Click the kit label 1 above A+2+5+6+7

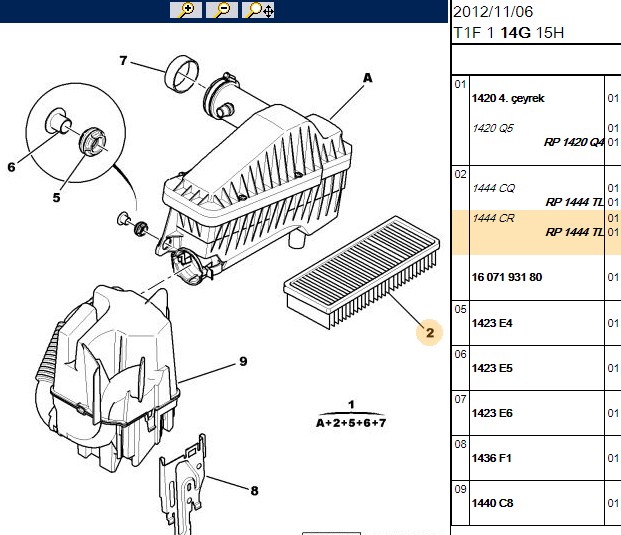coord(351,405)
